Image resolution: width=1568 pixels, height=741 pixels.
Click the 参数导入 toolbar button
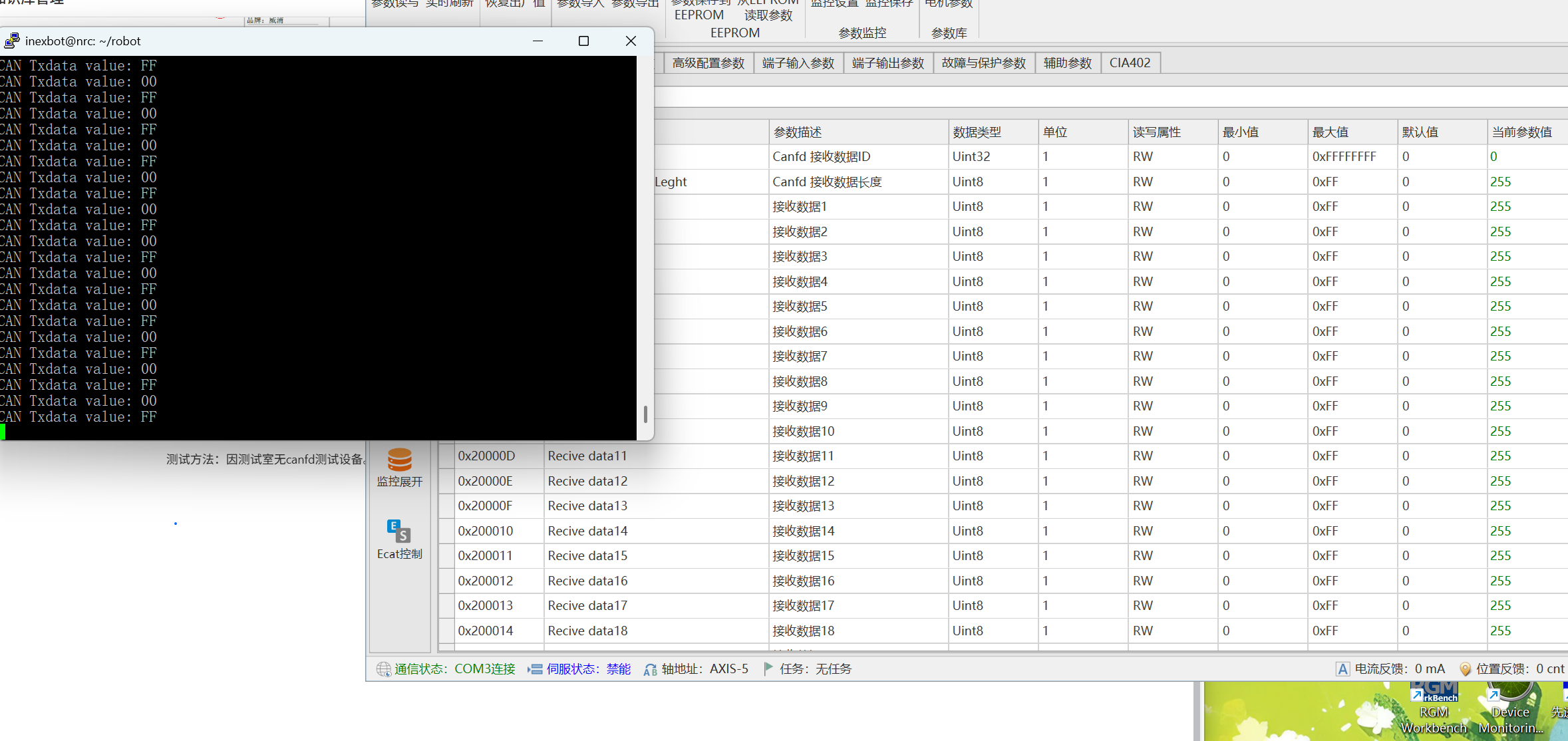578,3
